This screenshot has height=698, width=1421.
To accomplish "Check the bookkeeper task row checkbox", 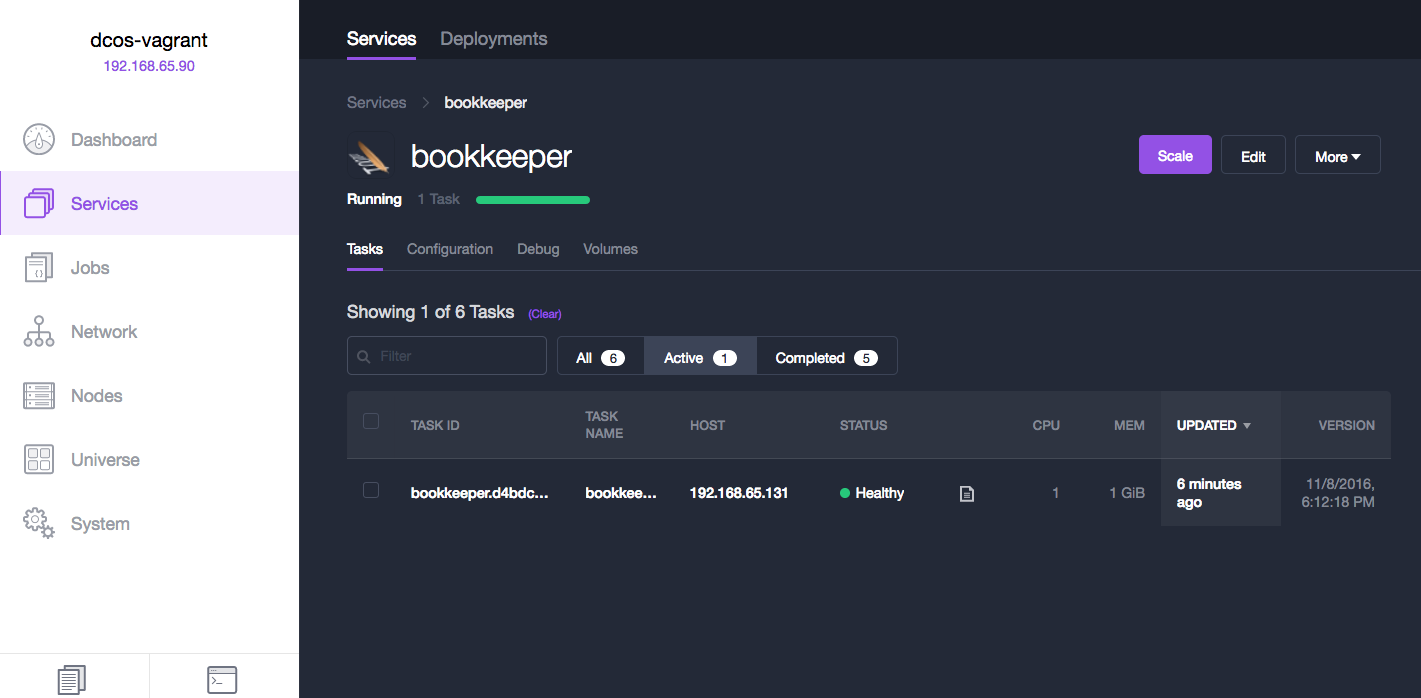I will pyautogui.click(x=371, y=490).
